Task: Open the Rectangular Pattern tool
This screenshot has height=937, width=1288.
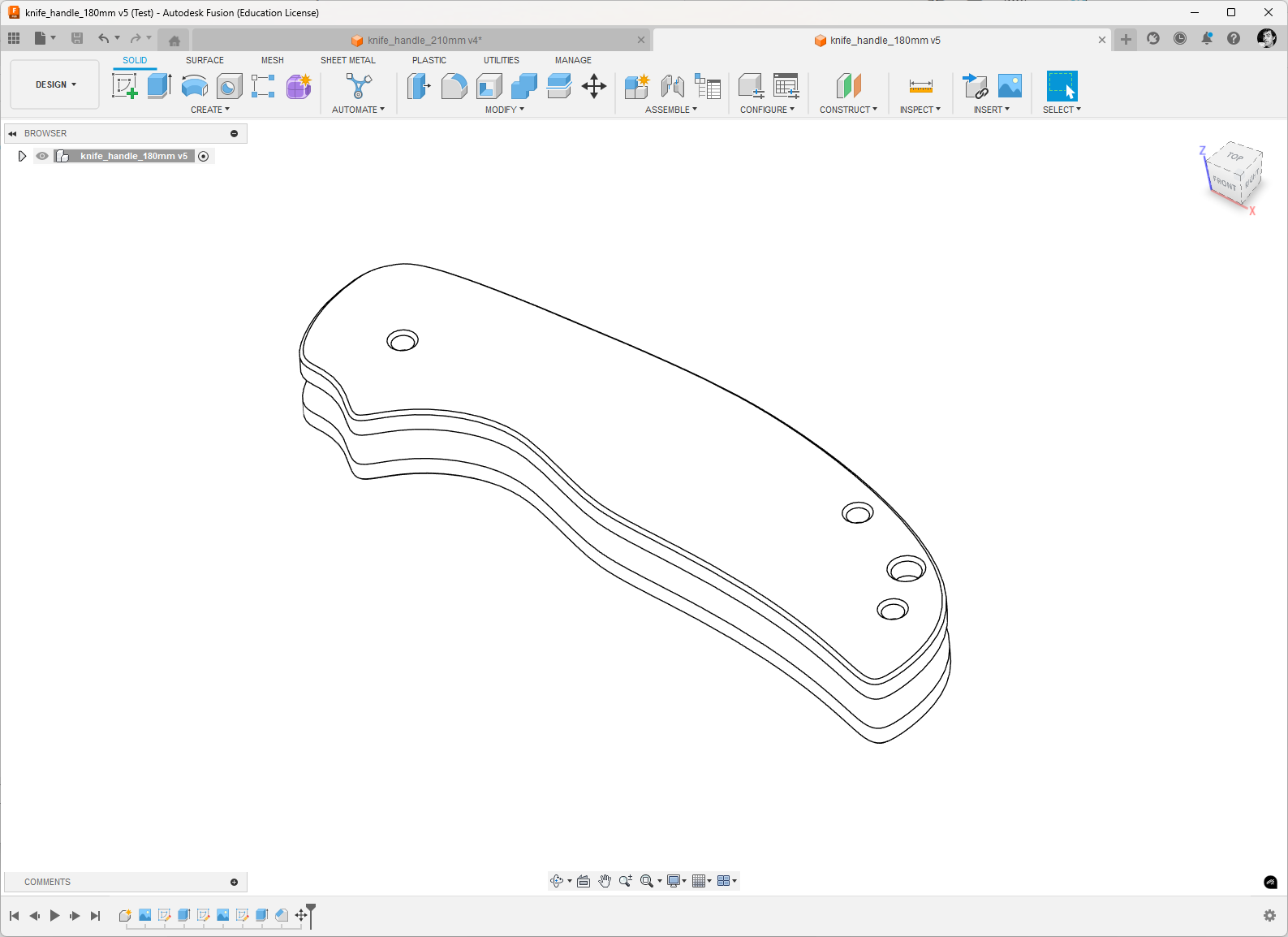Action: [263, 86]
